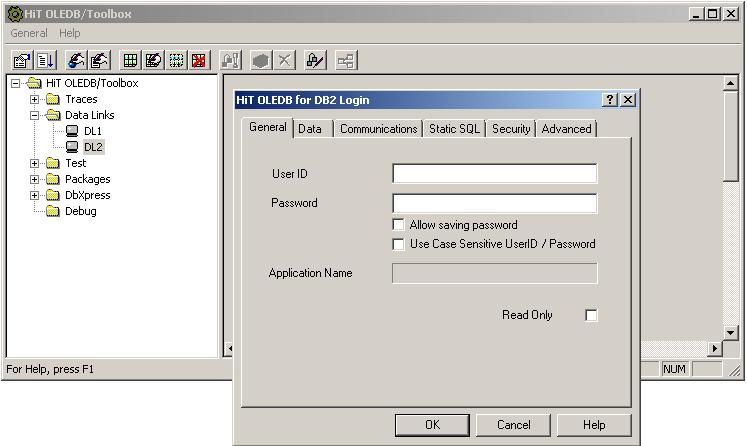Select the General tab in Login dialog
747x446 pixels.
tap(268, 127)
